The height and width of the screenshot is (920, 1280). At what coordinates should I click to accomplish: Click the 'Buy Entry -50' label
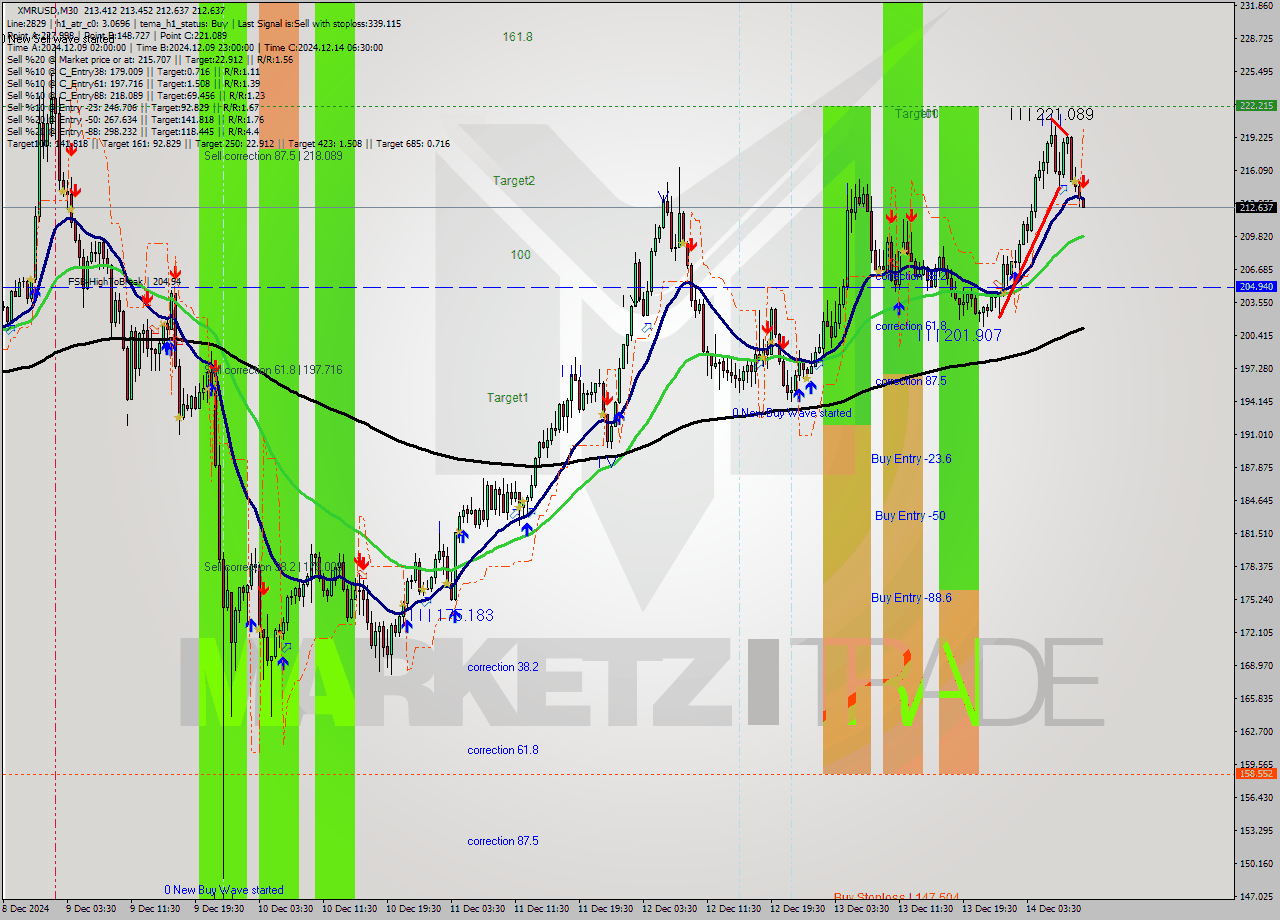pyautogui.click(x=910, y=516)
